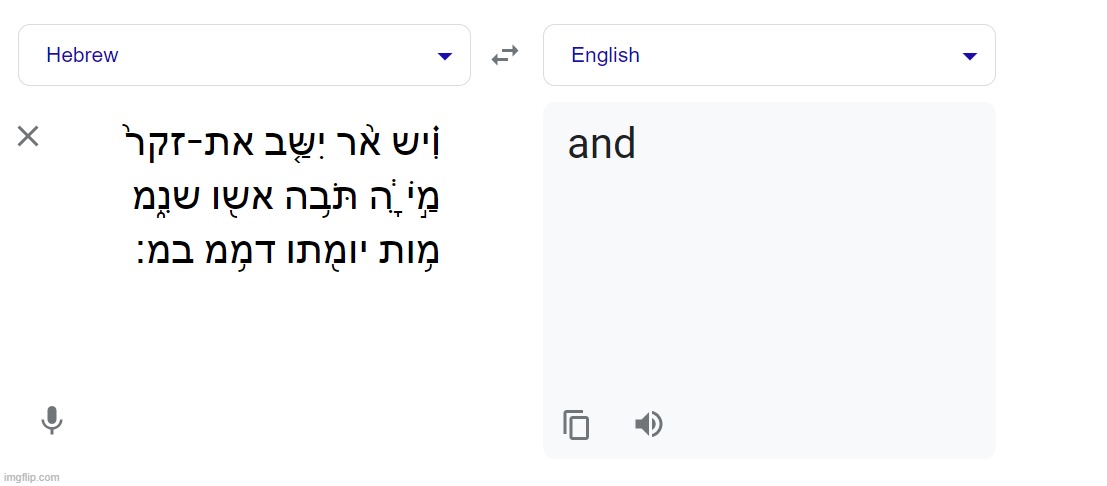This screenshot has height=486, width=1107.
Task: Select the English language label text
Action: pyautogui.click(x=605, y=55)
